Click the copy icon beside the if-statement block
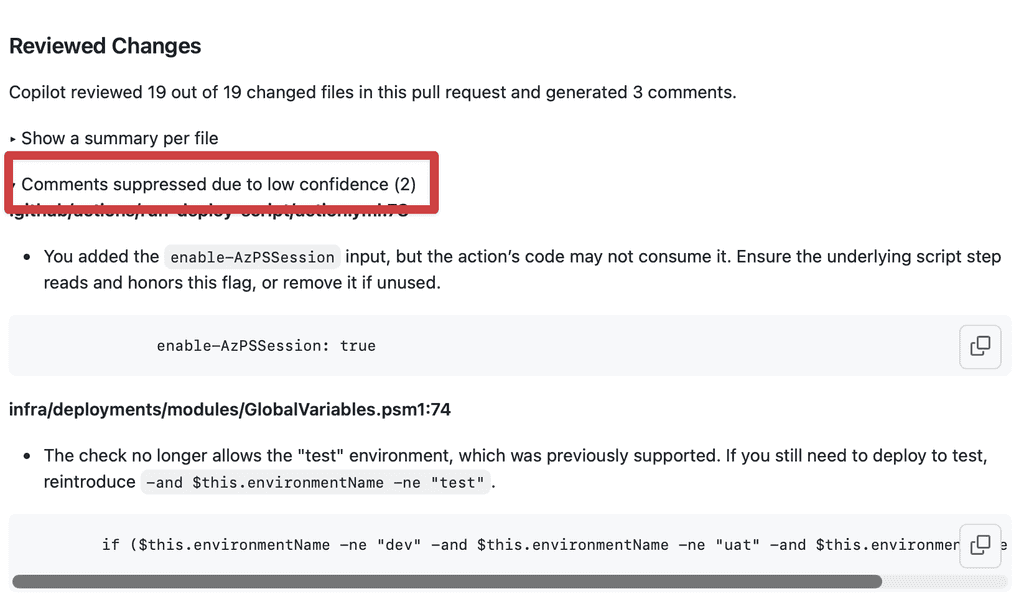1024x607 pixels. pyautogui.click(x=980, y=546)
